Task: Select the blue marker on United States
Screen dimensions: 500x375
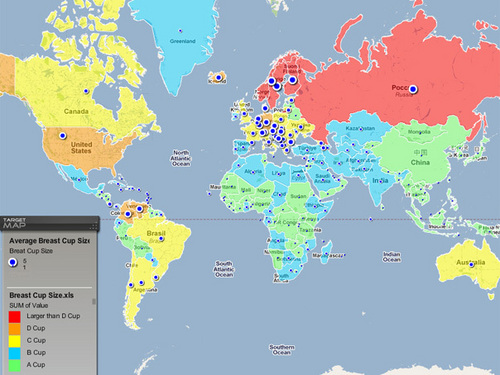Action: click(62, 136)
